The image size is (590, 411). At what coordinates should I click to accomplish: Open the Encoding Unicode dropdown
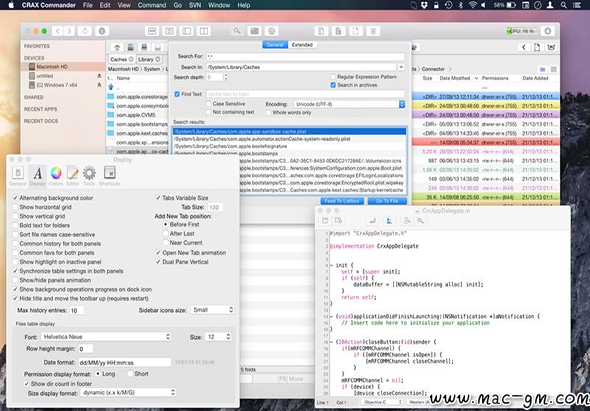[349, 104]
